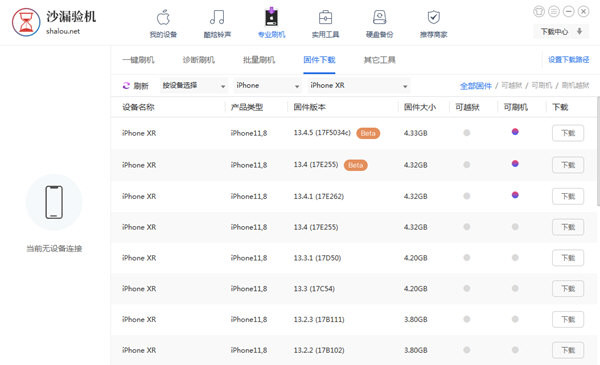
Task: Filter by 刷机越狱 firmware
Action: [575, 85]
